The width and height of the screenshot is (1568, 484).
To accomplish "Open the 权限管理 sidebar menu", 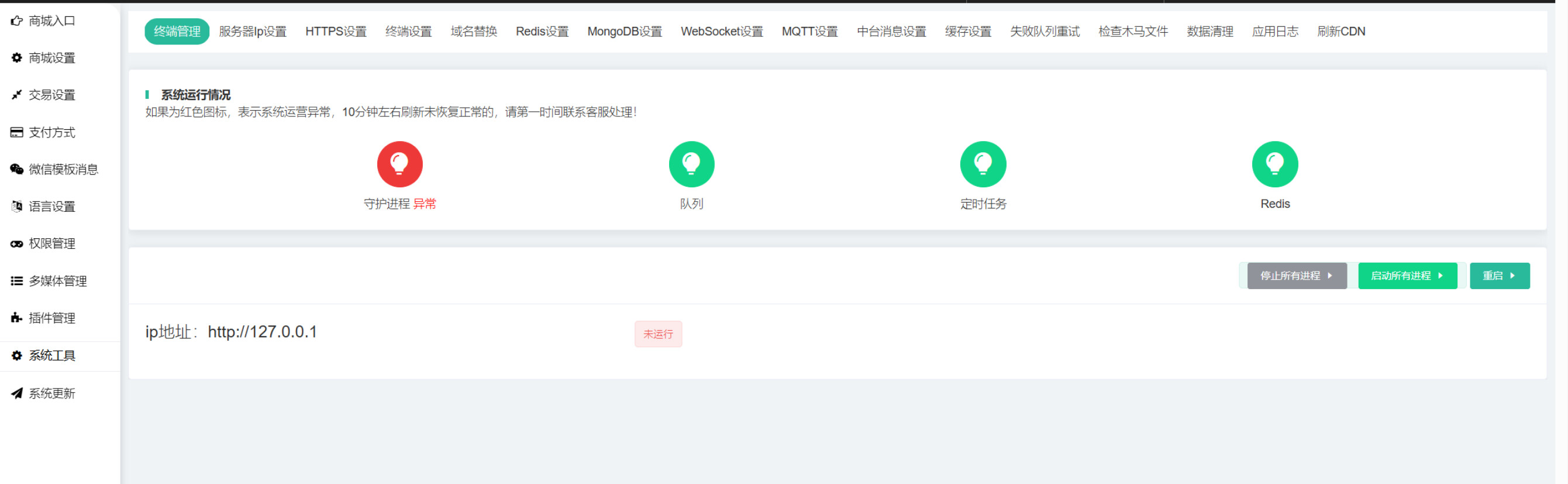I will click(x=51, y=243).
